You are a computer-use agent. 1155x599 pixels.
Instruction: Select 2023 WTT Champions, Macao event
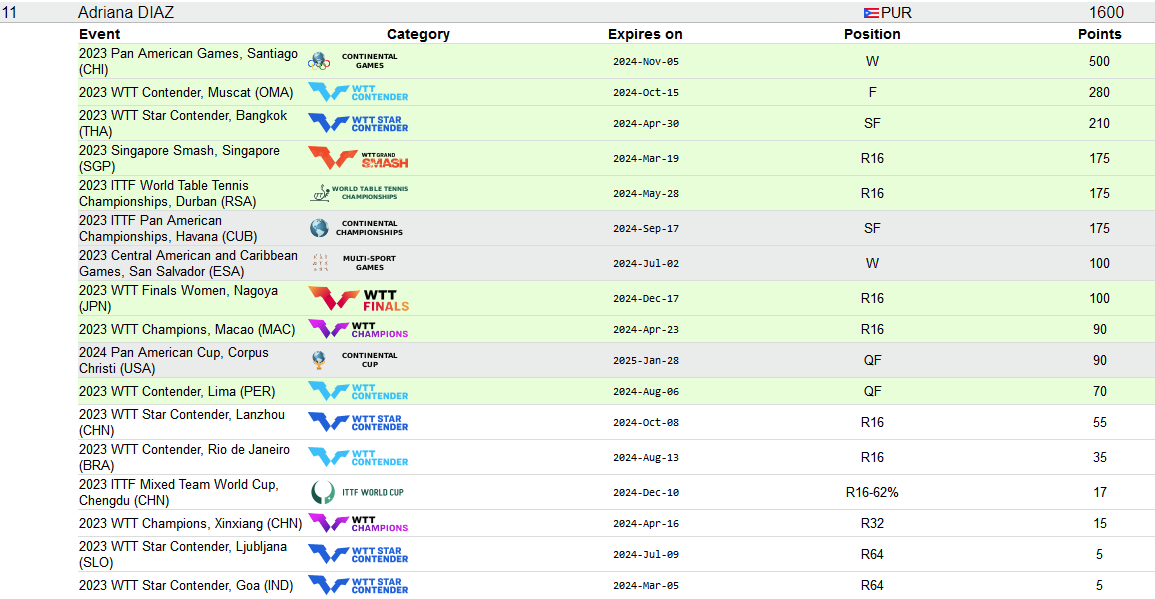coord(187,329)
